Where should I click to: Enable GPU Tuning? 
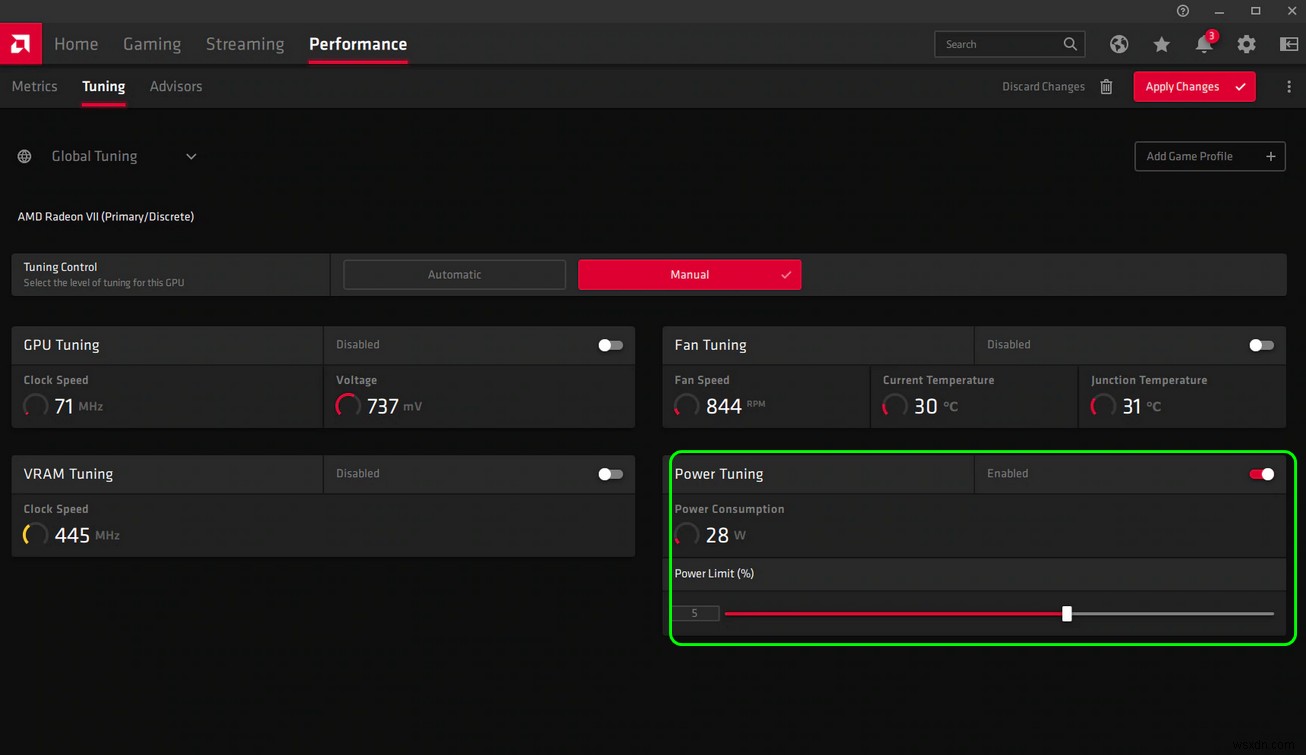tap(610, 344)
